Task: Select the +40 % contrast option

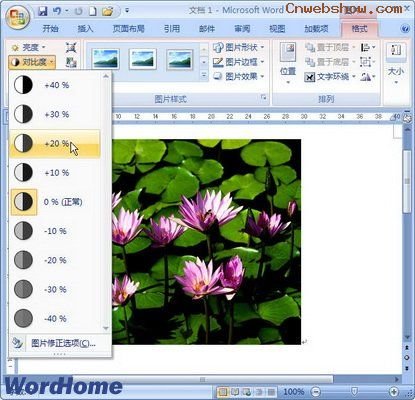Action: (55, 85)
